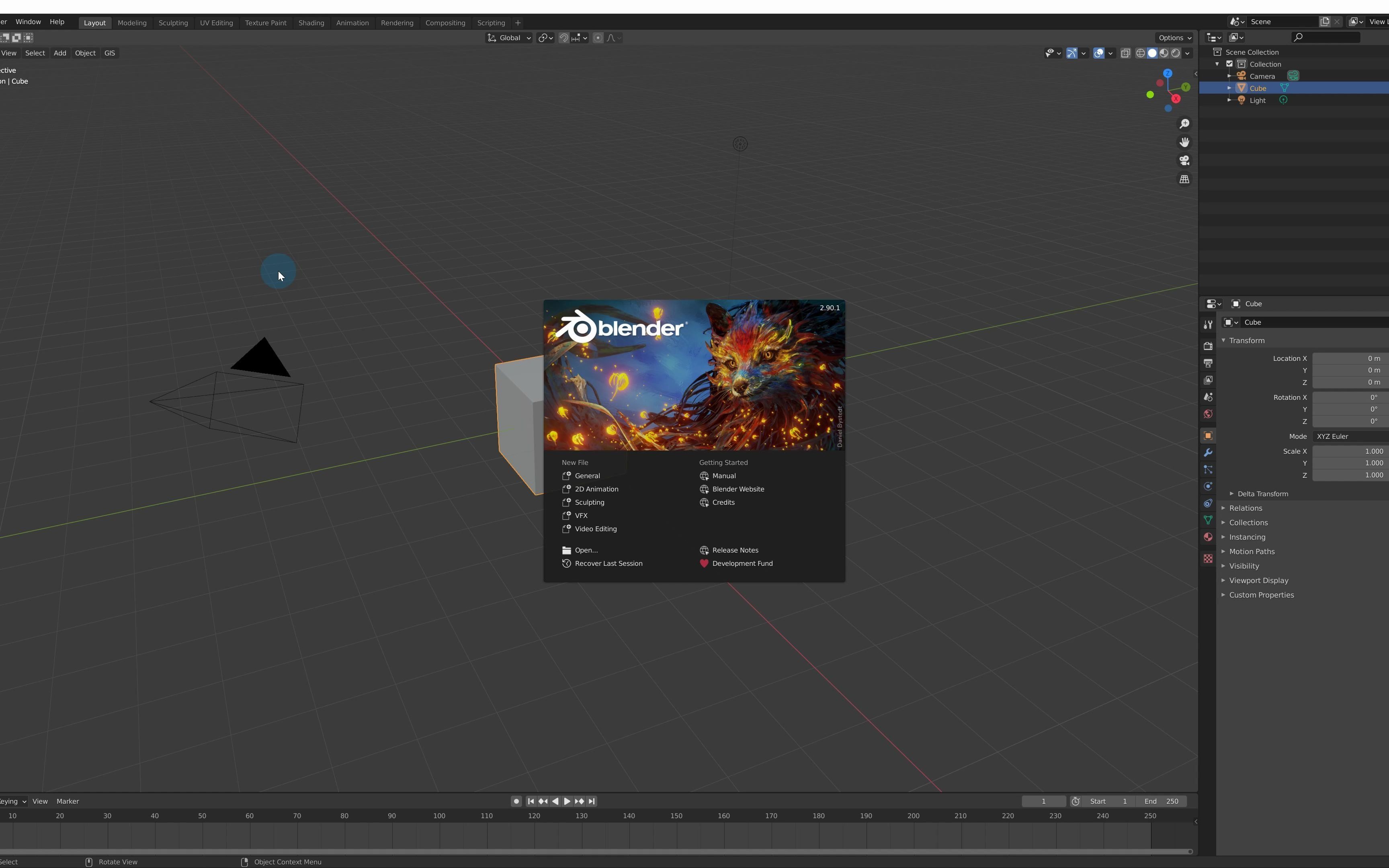The width and height of the screenshot is (1389, 868).
Task: Toggle Show Overlays button
Action: click(1098, 53)
